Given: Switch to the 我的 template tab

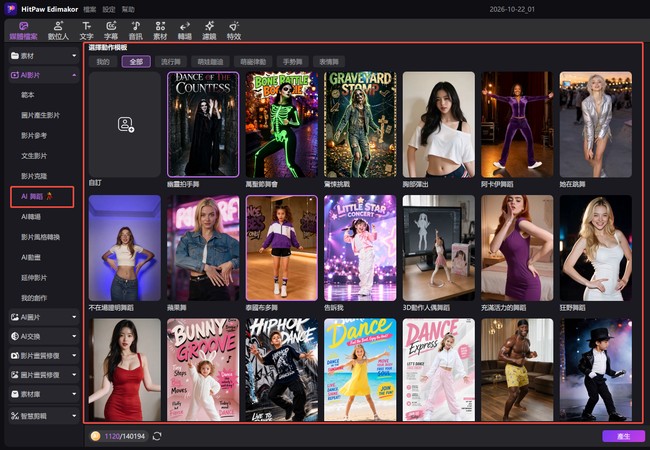Looking at the screenshot, I should coord(103,62).
